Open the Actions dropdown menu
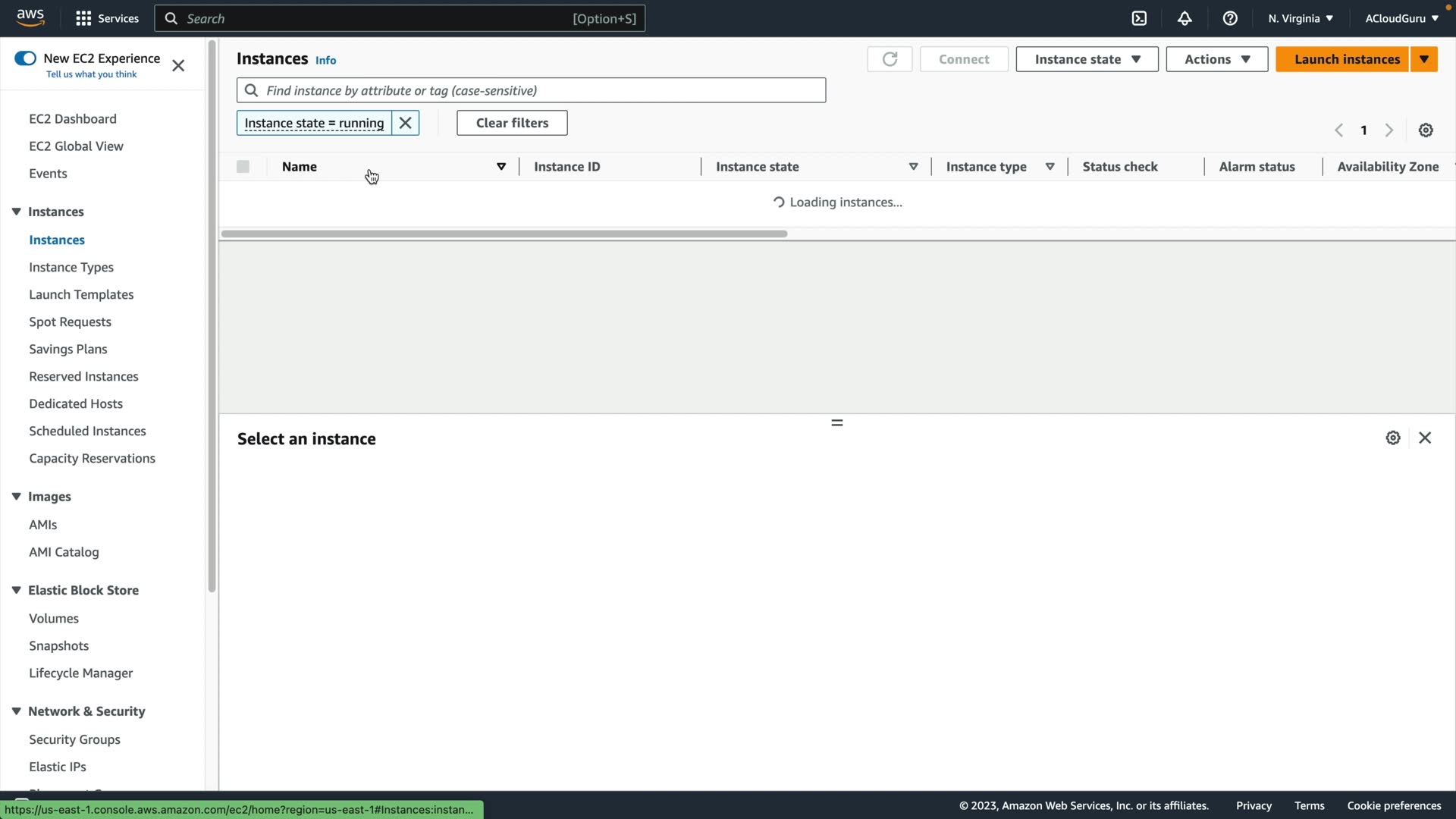Screen dimensions: 1456x819 [x=1216, y=59]
